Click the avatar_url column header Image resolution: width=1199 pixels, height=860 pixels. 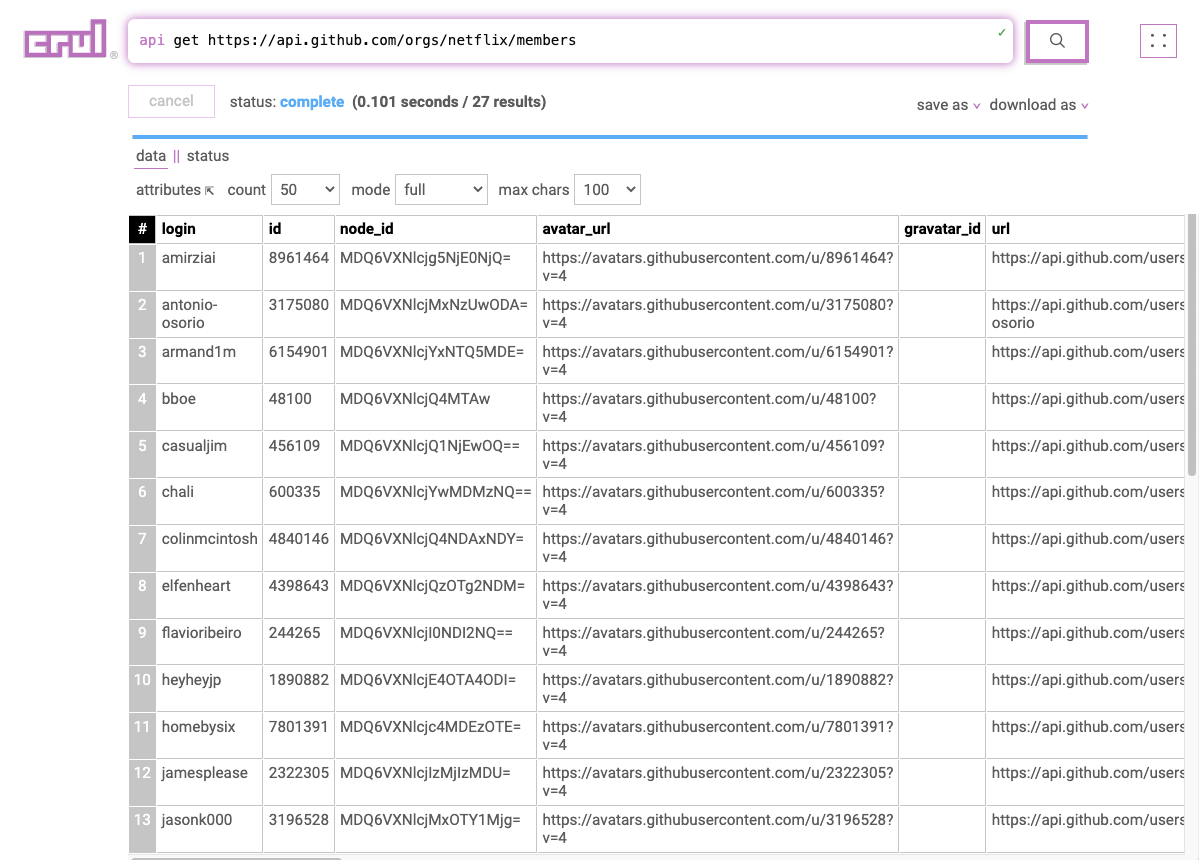click(717, 229)
